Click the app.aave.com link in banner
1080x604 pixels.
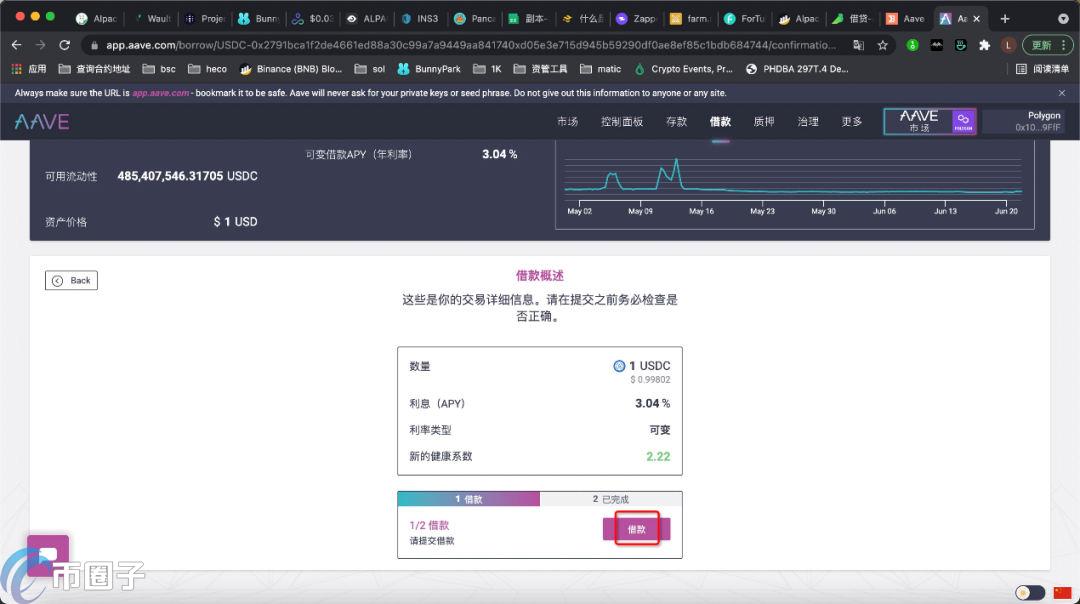(160, 93)
